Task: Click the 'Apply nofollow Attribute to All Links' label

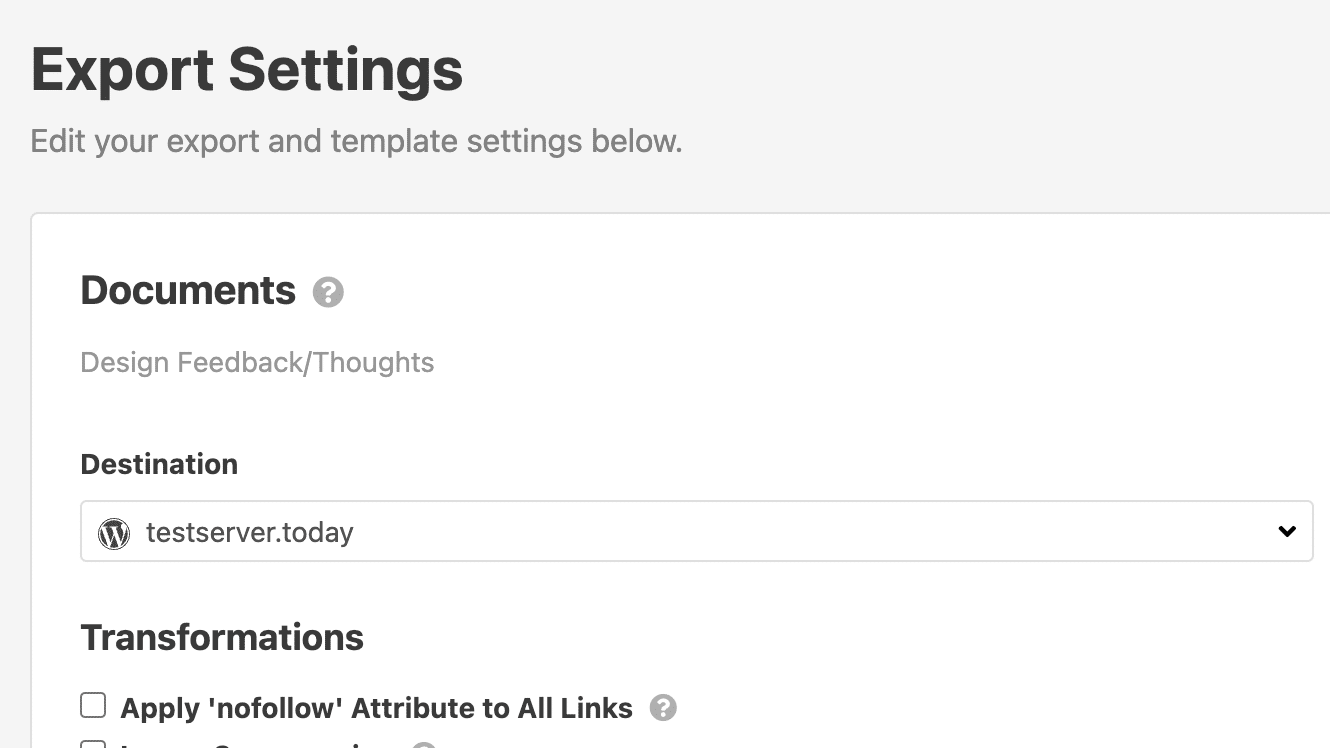Action: 376,709
